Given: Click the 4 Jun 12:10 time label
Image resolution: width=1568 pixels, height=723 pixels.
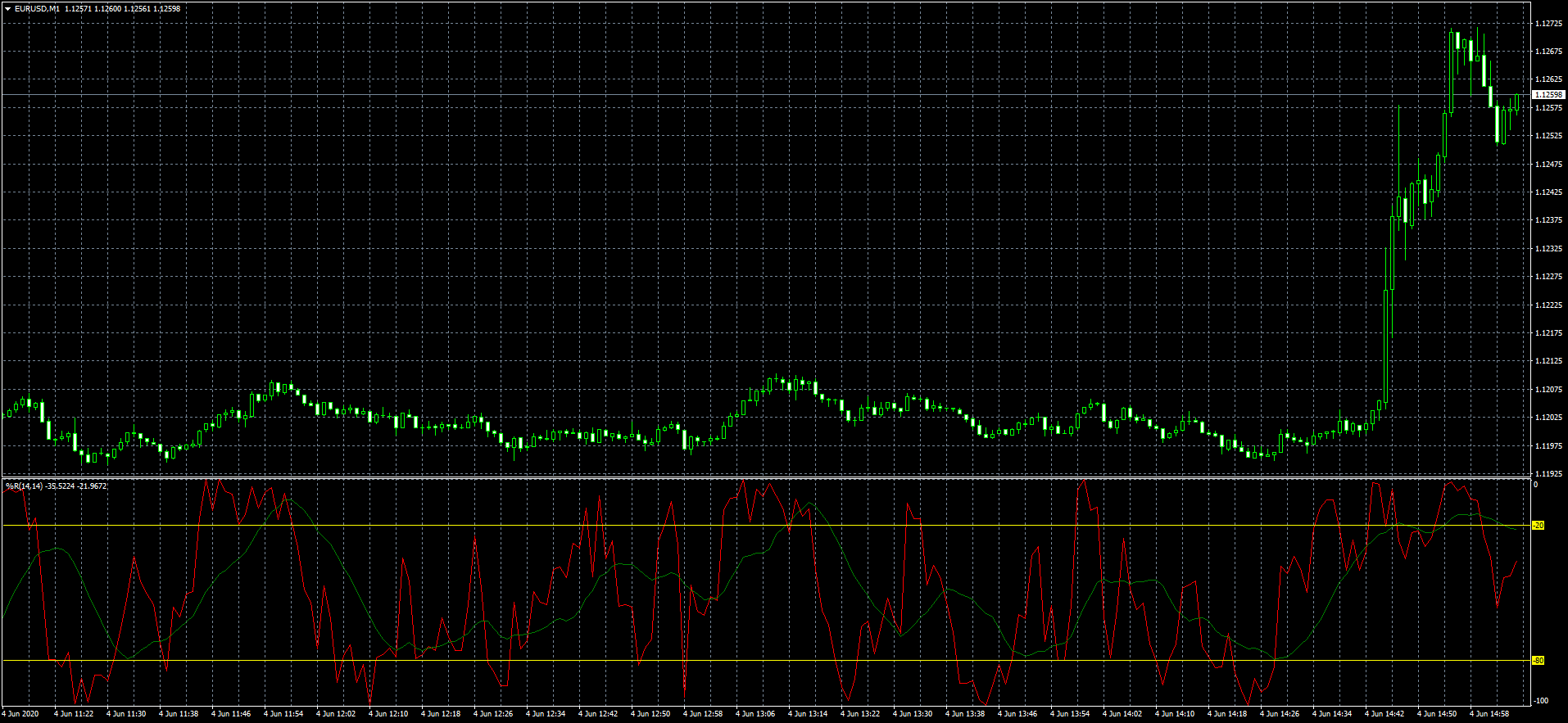Looking at the screenshot, I should point(388,714).
